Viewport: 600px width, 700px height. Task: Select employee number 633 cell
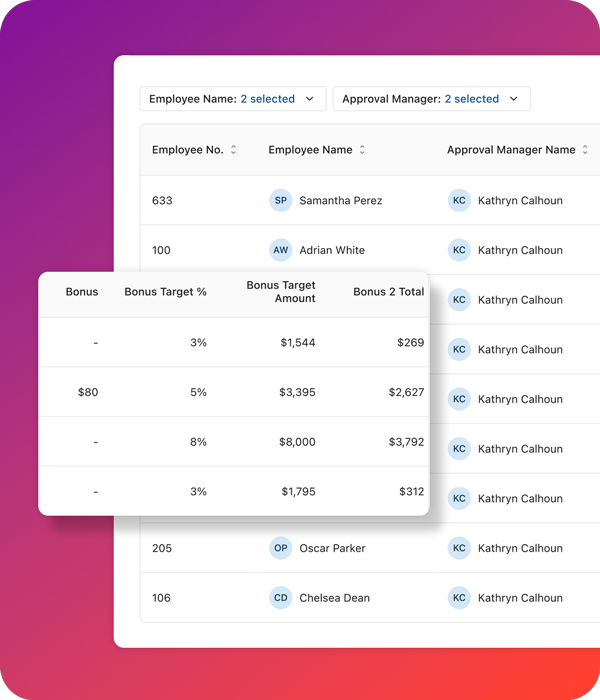tap(162, 200)
